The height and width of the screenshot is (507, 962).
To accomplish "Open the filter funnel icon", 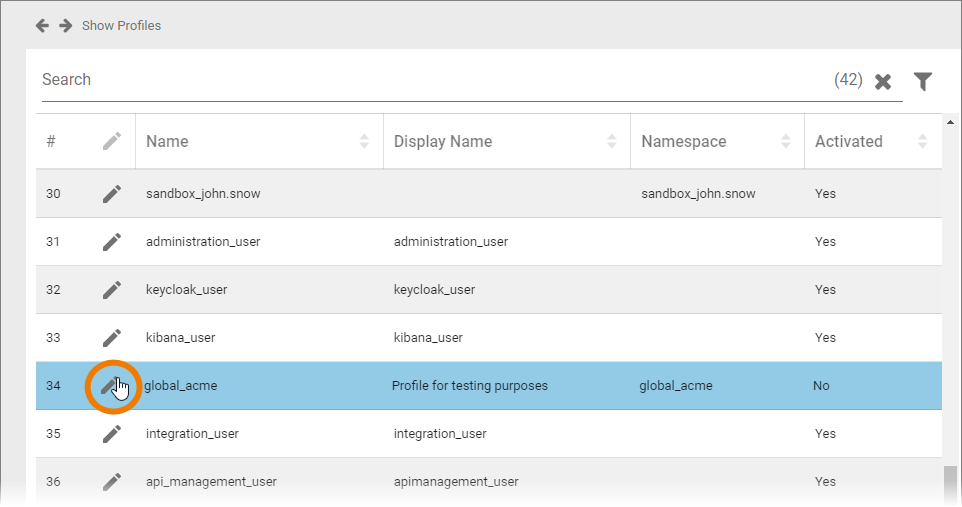I will (x=922, y=81).
